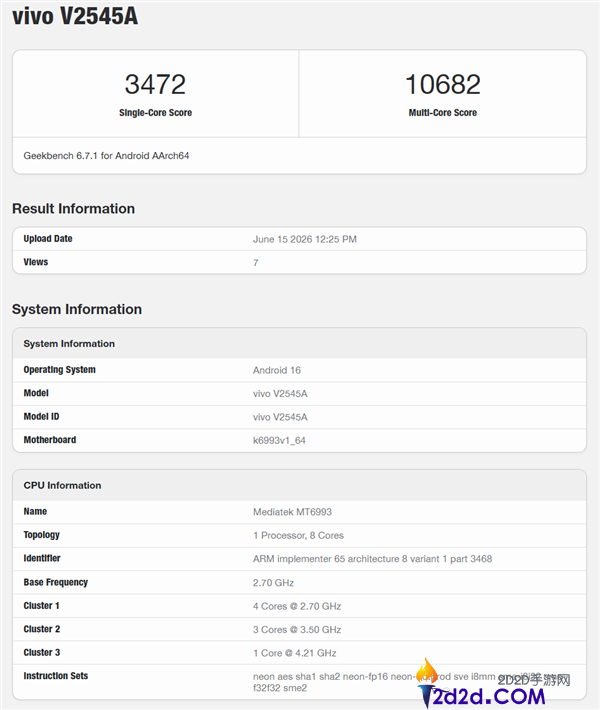
Task: Select the June 15 2026 12:25 PM value
Action: (x=305, y=239)
